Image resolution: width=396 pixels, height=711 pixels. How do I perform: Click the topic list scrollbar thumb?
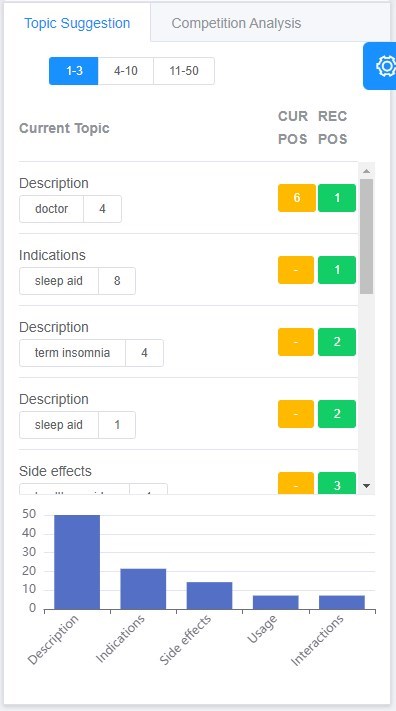click(x=367, y=236)
